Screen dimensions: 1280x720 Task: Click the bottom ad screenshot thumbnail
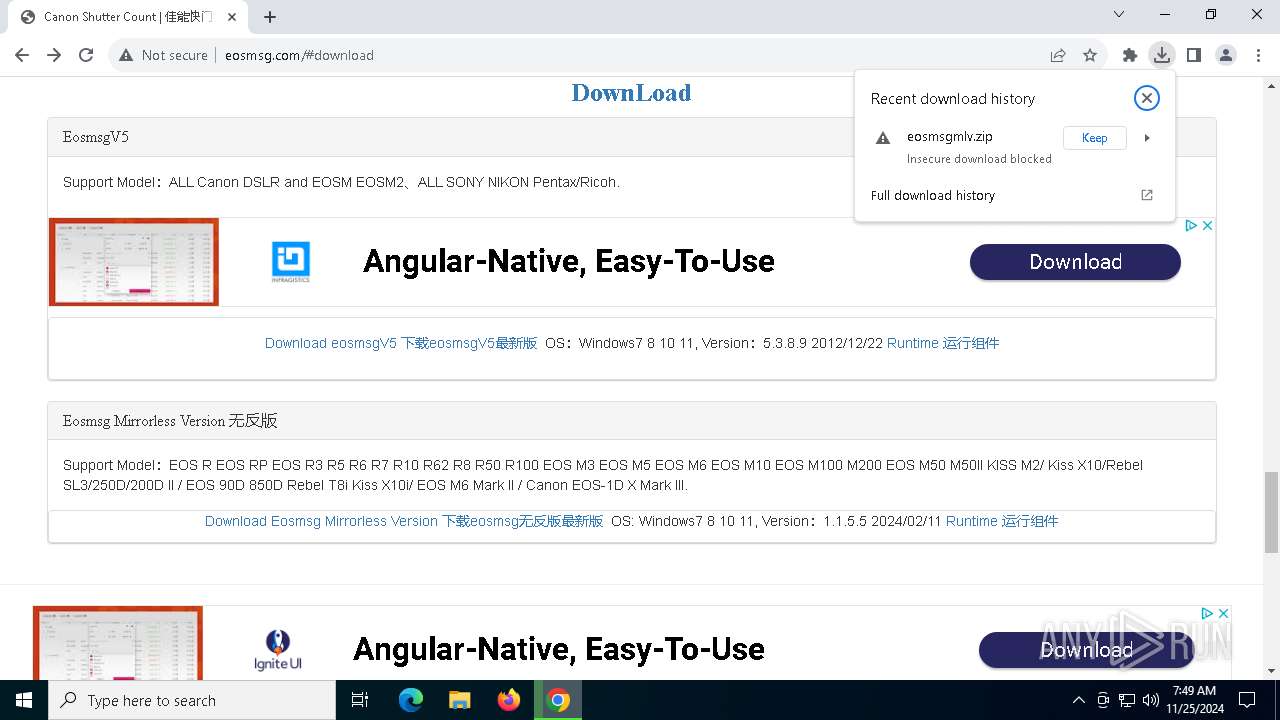pos(118,643)
